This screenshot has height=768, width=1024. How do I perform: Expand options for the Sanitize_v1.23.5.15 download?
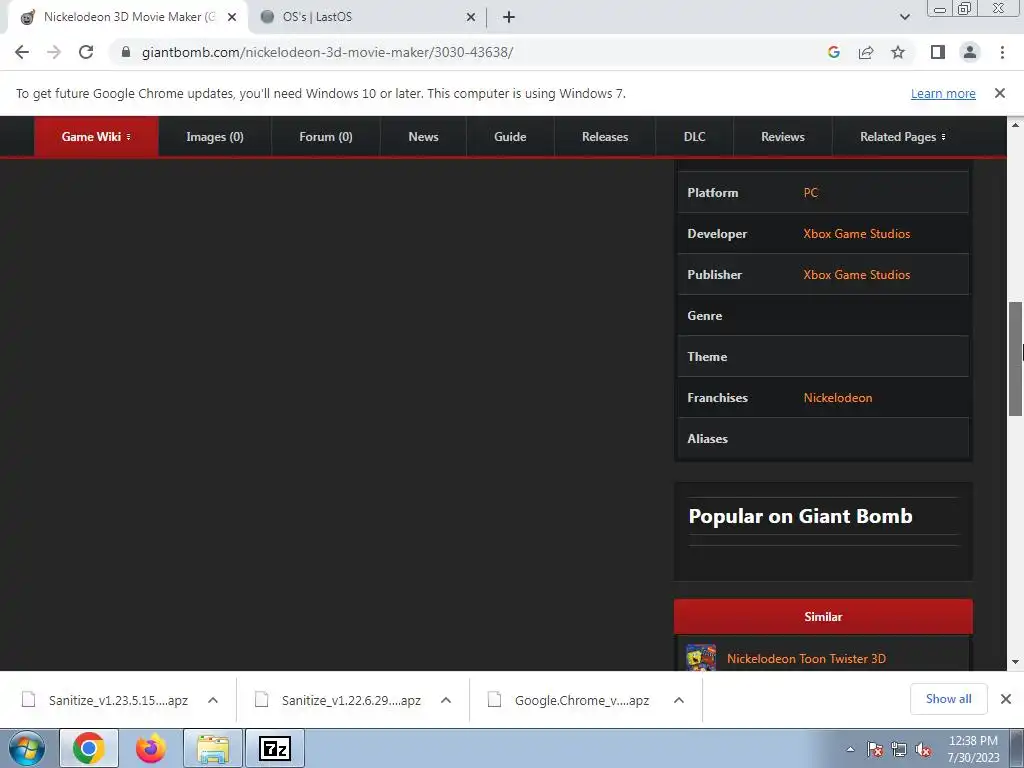point(213,700)
